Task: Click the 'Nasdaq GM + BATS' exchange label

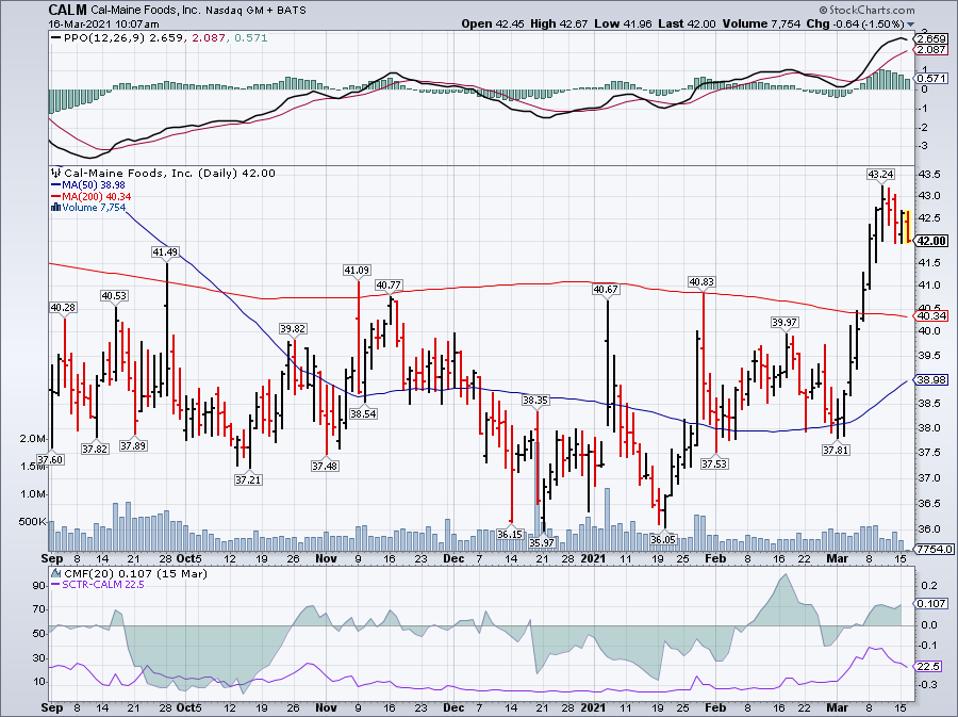Action: (x=256, y=10)
